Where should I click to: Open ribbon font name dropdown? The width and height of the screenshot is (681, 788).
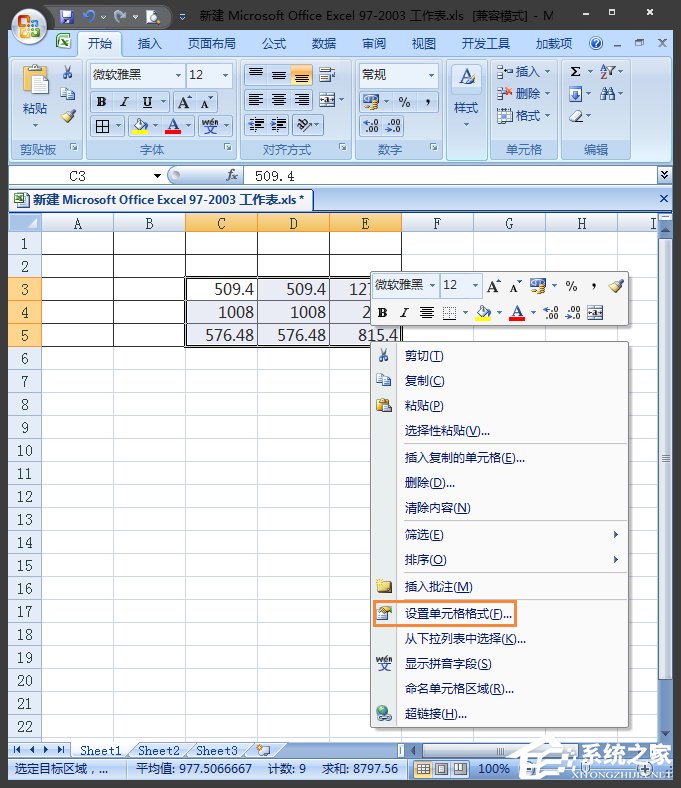[178, 75]
